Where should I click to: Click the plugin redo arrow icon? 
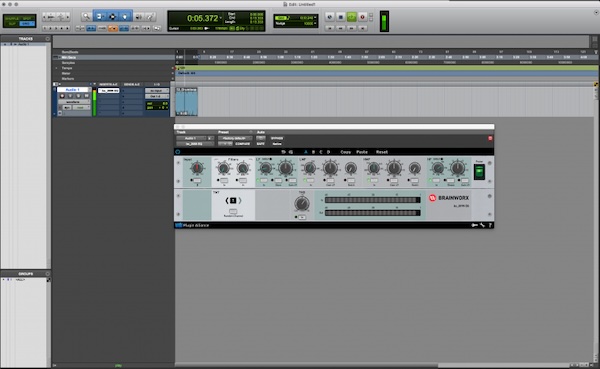pyautogui.click(x=291, y=152)
